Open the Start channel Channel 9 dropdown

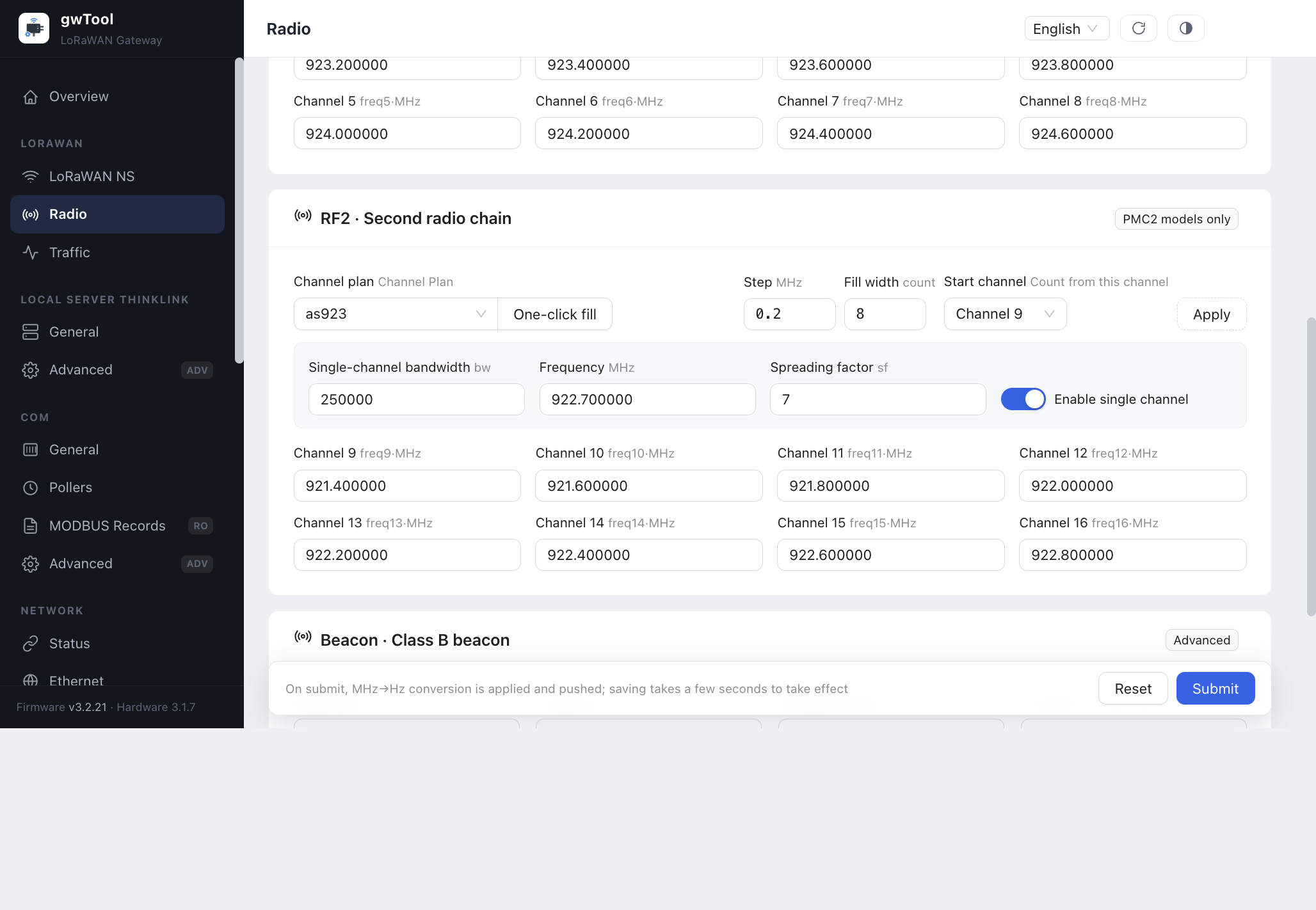point(1005,314)
